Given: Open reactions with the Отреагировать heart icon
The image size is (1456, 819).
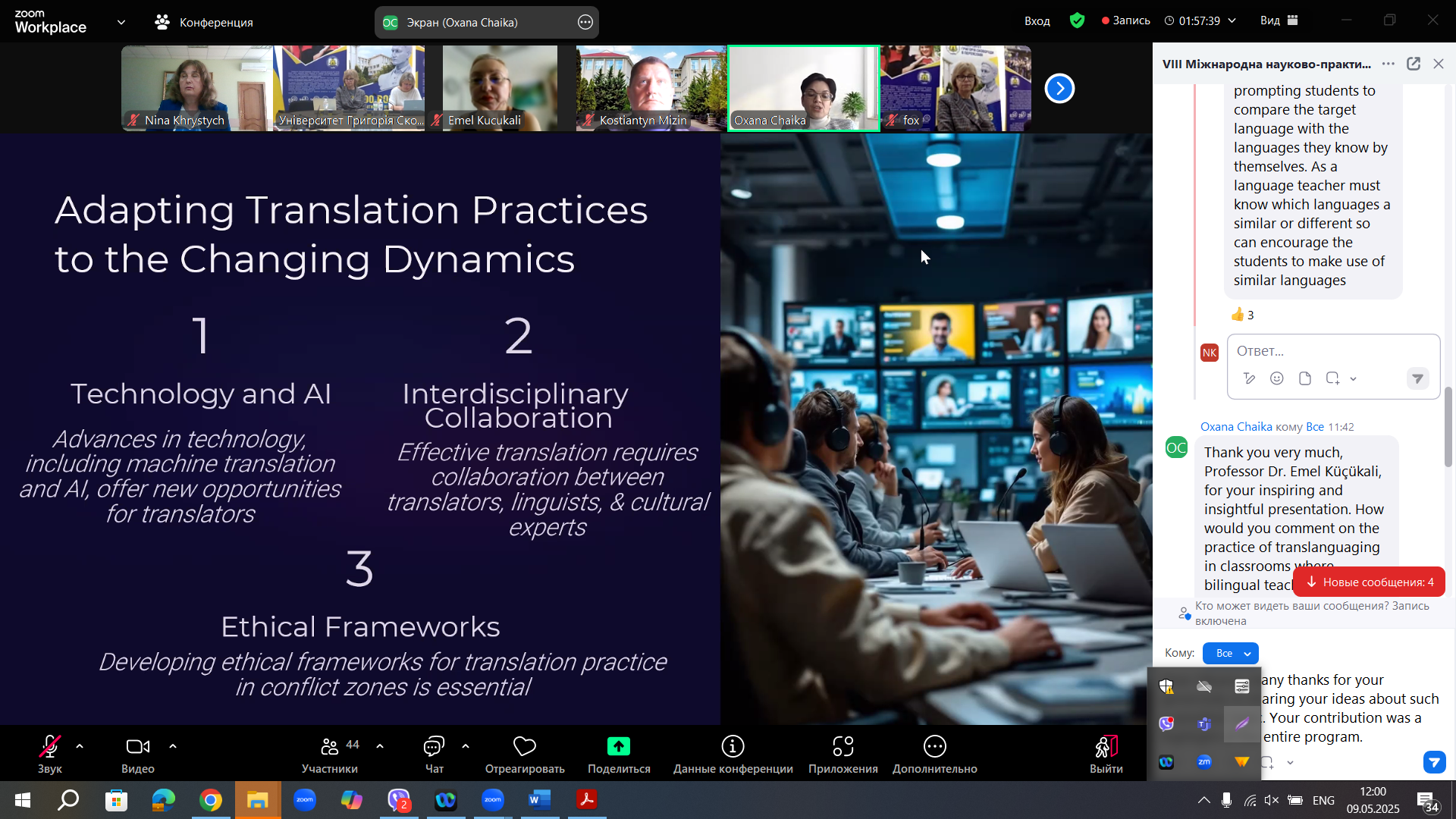Looking at the screenshot, I should pyautogui.click(x=525, y=755).
